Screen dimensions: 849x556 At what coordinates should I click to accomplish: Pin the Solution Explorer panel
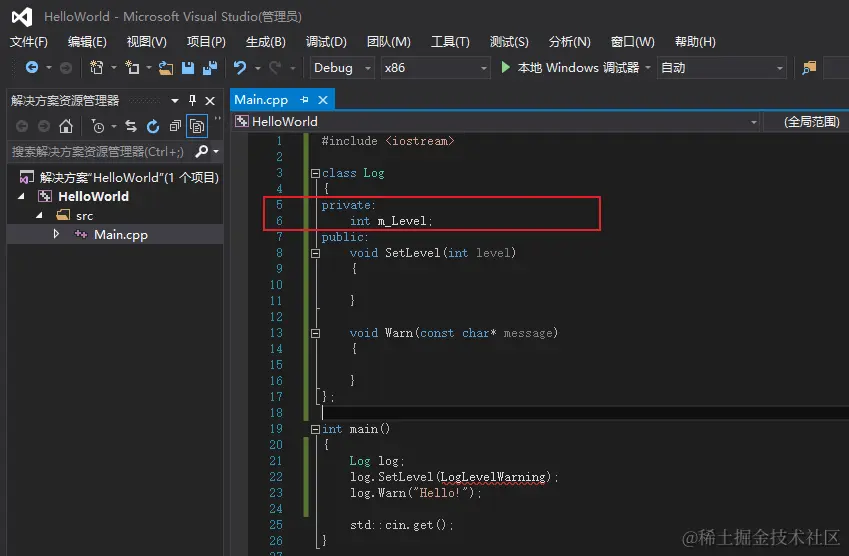click(x=192, y=100)
